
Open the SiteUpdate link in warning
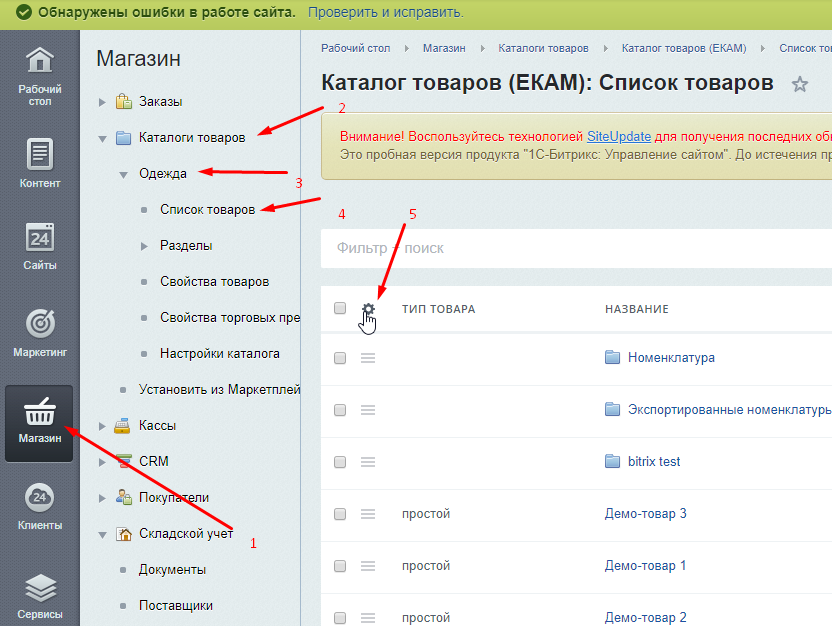pos(619,136)
